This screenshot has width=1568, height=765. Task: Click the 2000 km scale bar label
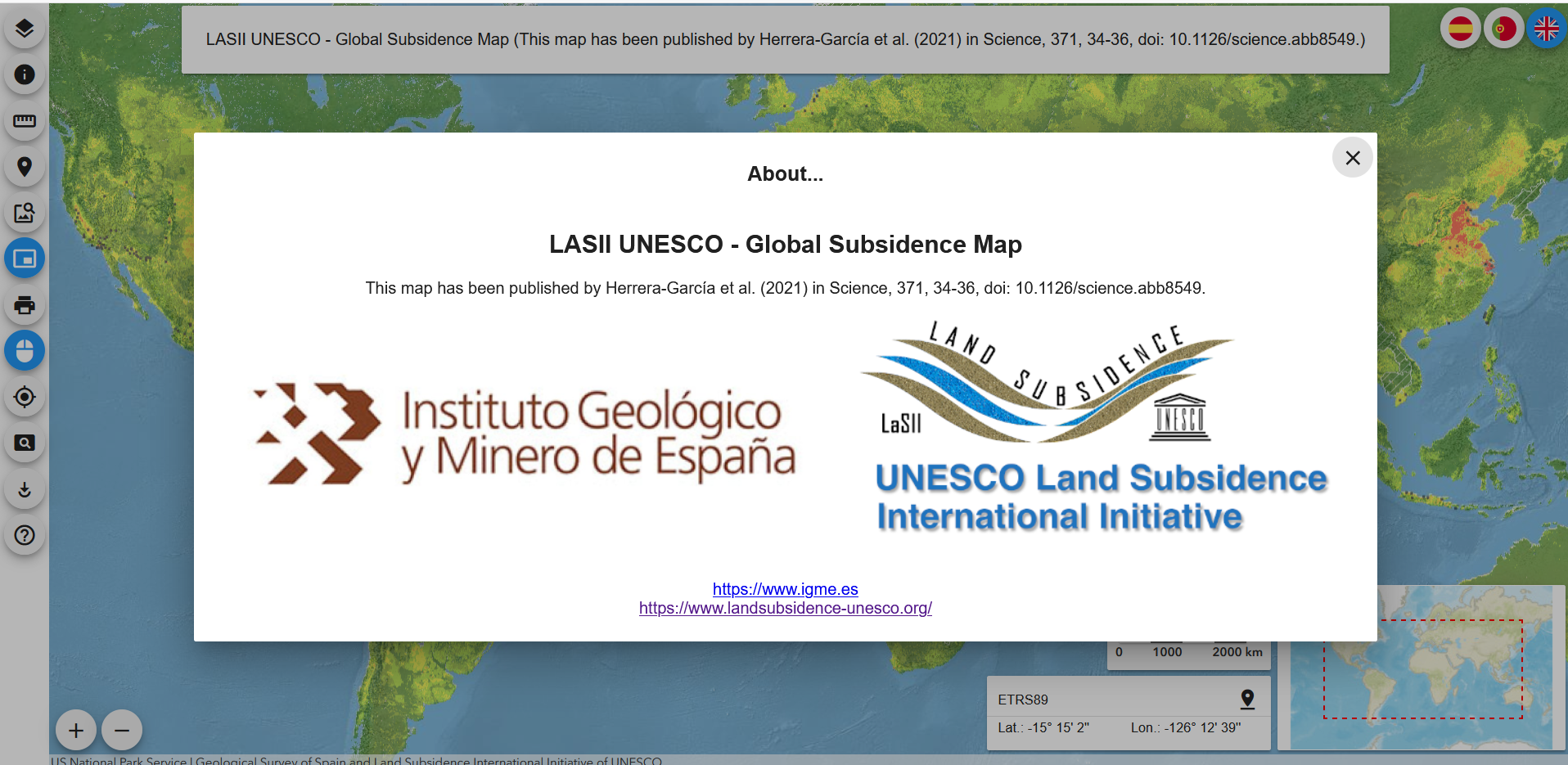pos(1237,652)
